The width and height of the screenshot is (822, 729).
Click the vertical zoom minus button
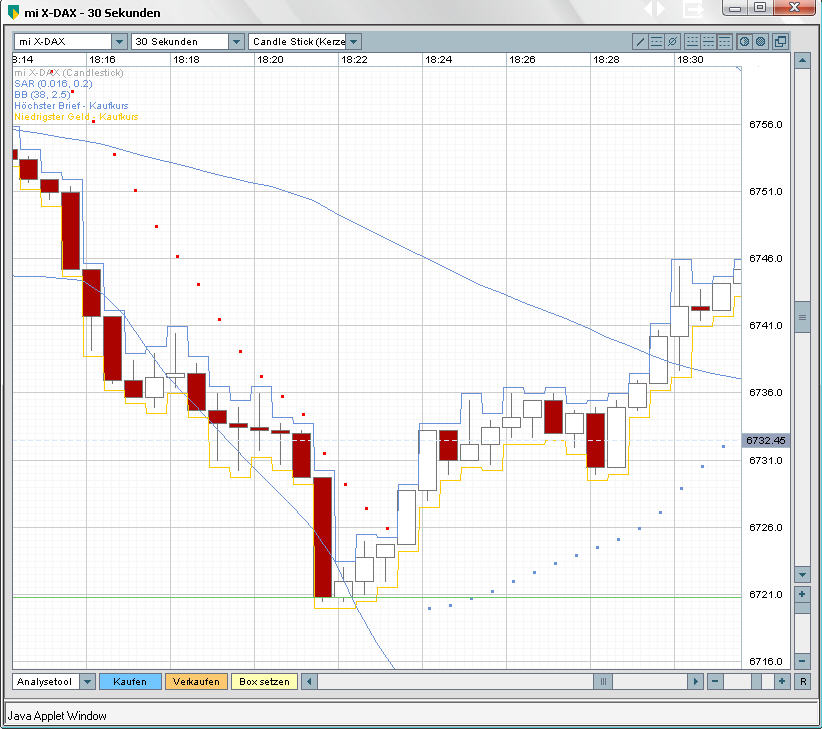point(802,661)
